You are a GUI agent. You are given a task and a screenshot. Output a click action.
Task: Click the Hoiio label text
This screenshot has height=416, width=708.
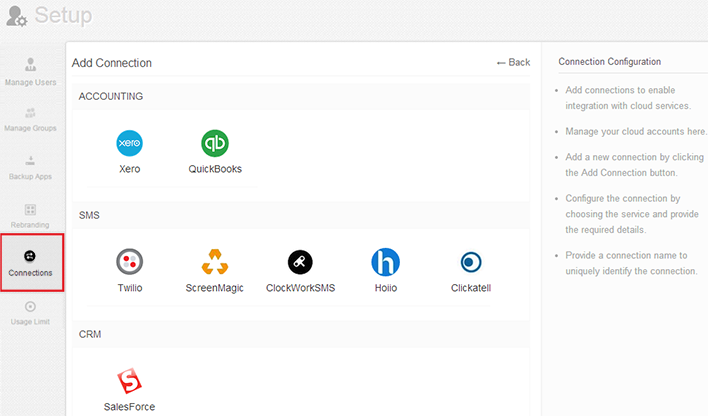tap(386, 288)
